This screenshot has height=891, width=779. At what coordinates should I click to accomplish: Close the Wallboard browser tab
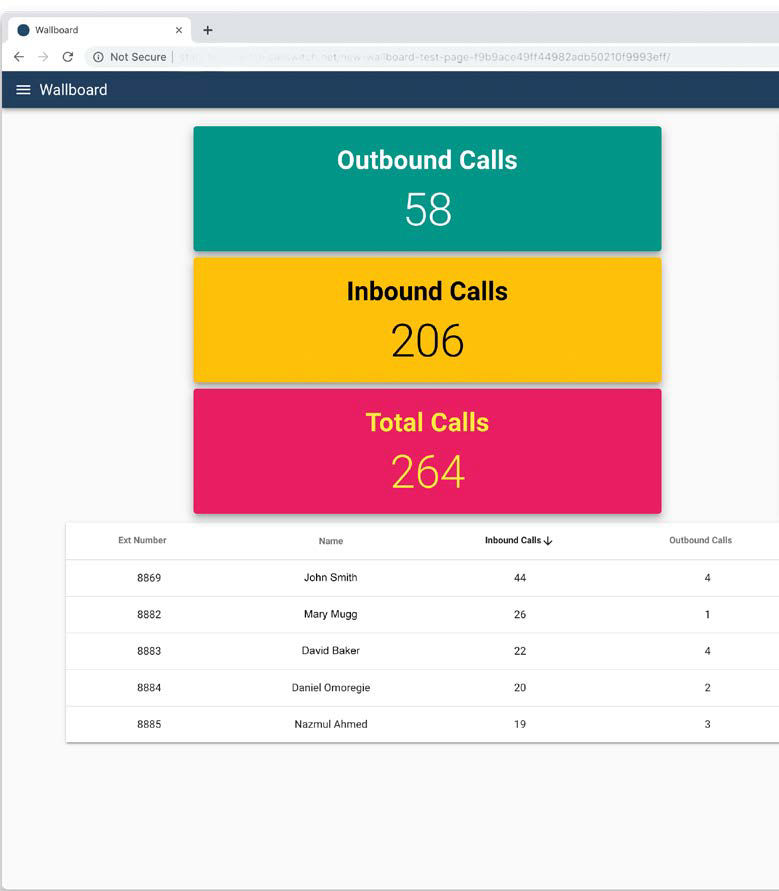[179, 30]
